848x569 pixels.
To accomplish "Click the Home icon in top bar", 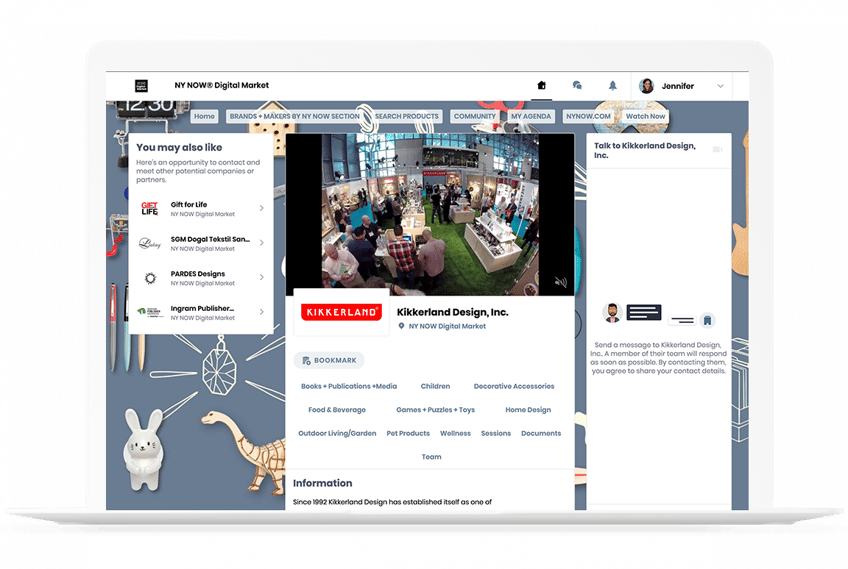I will click(542, 86).
